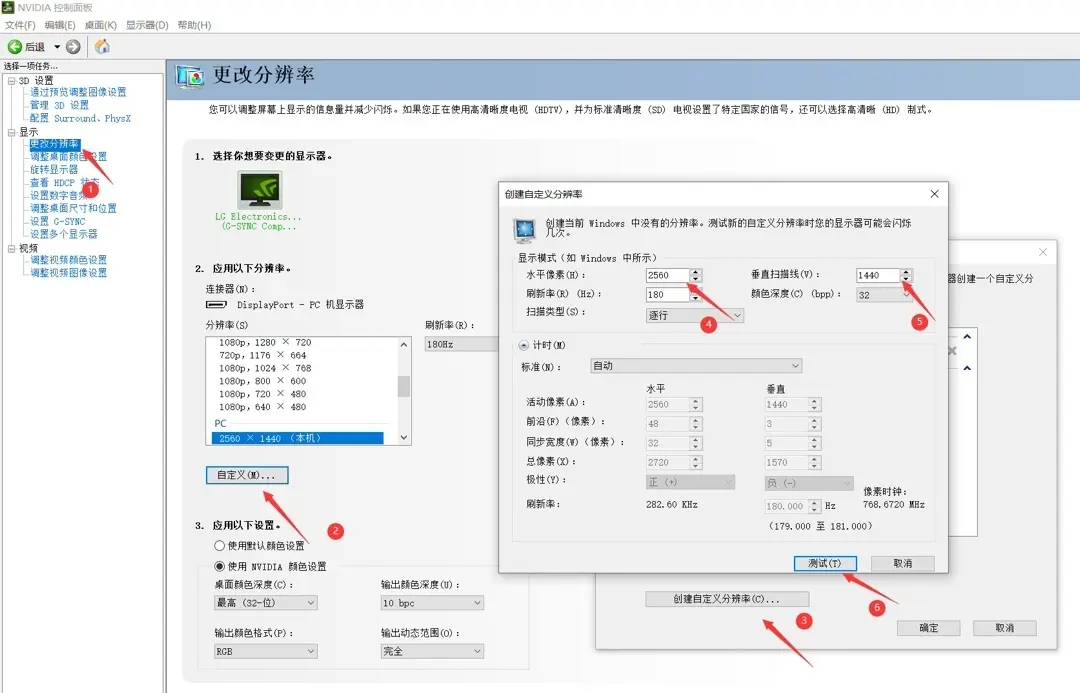Viewport: 1080px width, 693px height.
Task: Open the 标准(N) dropdown showing 自动
Action: click(696, 366)
